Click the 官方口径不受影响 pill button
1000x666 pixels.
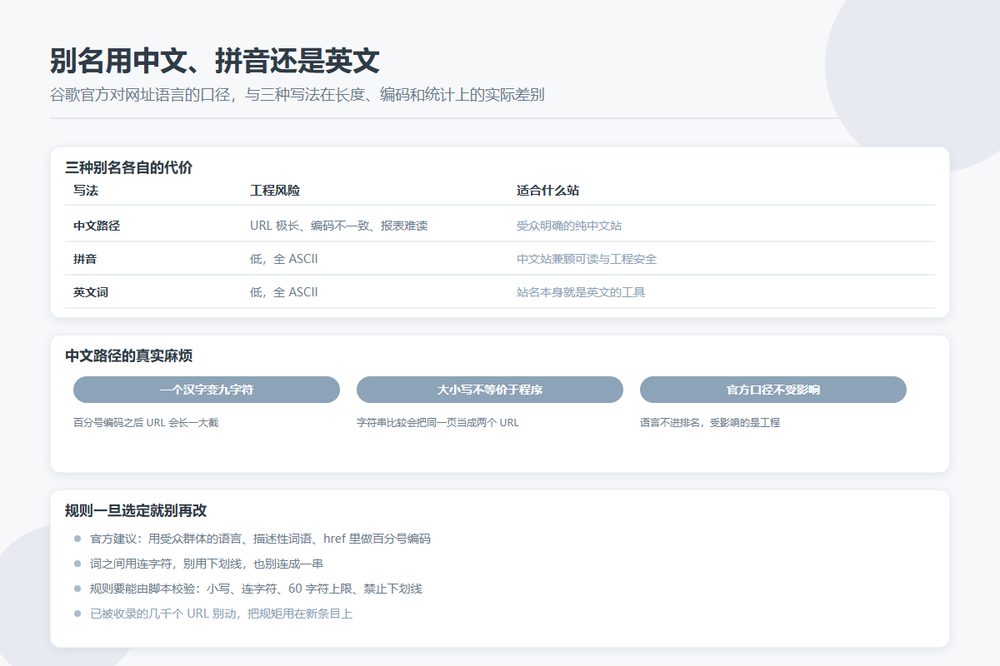pyautogui.click(x=773, y=389)
